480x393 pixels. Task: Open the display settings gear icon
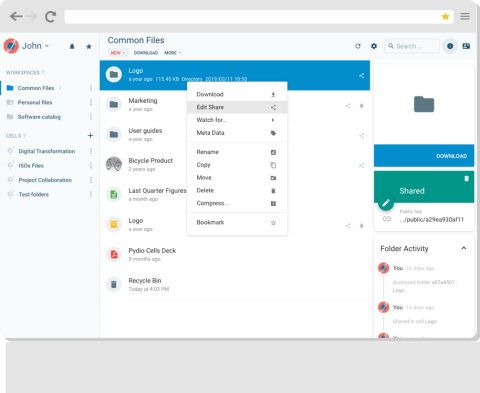click(x=374, y=46)
